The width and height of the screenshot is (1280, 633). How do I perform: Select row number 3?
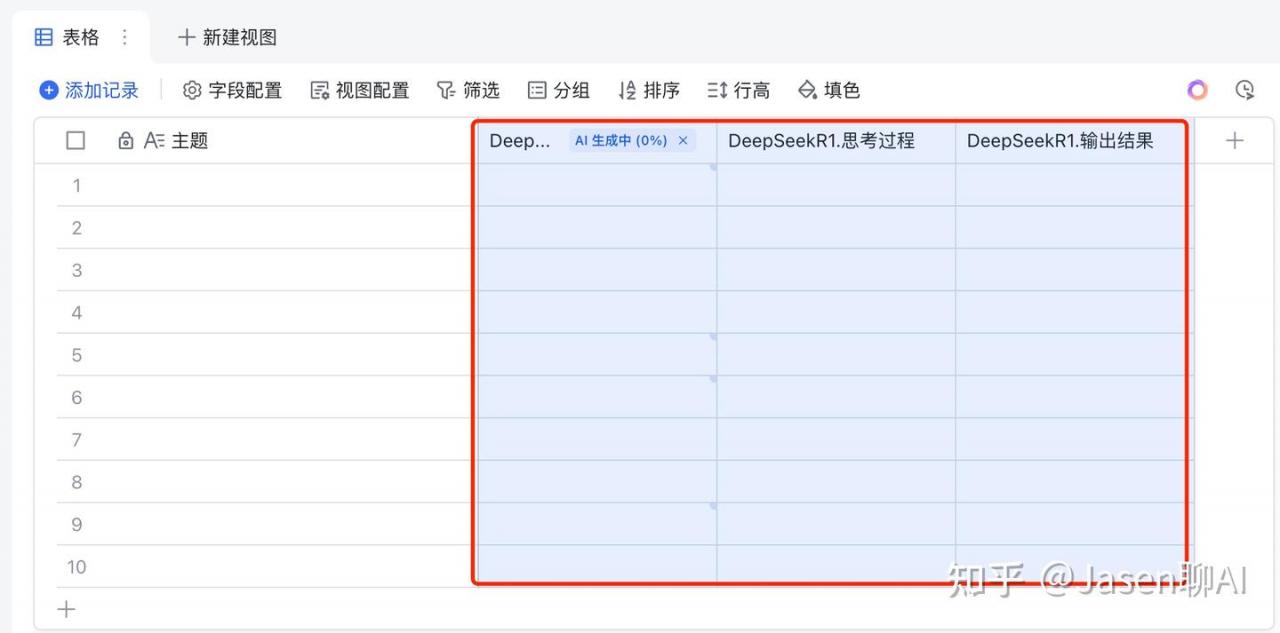pos(76,270)
